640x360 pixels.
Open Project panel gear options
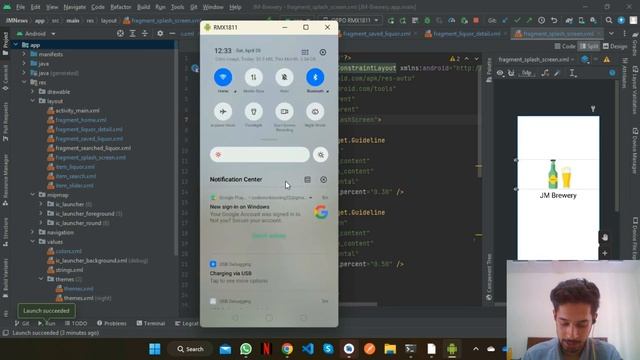160,34
